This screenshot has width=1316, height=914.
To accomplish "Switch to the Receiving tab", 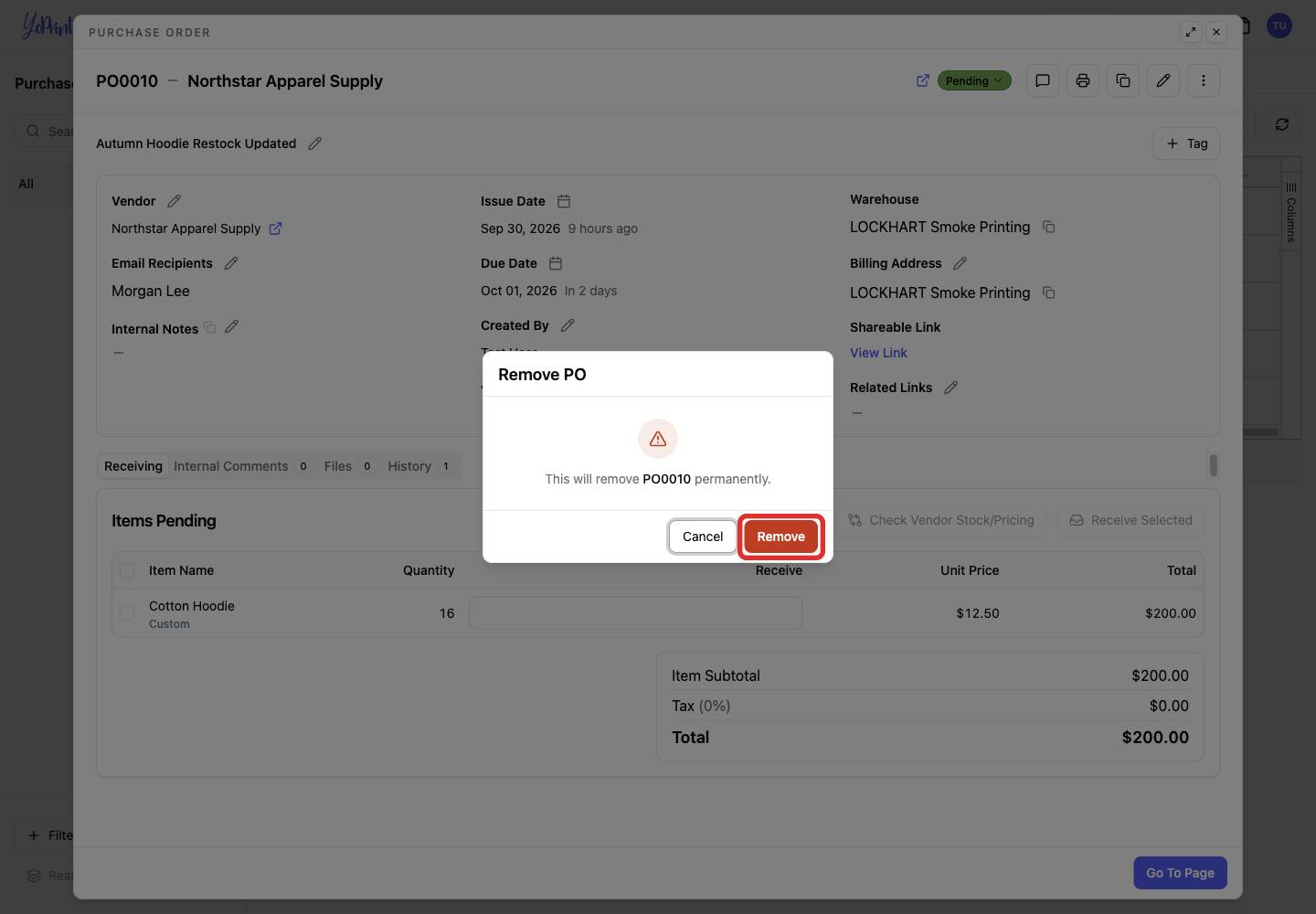I will click(x=133, y=466).
